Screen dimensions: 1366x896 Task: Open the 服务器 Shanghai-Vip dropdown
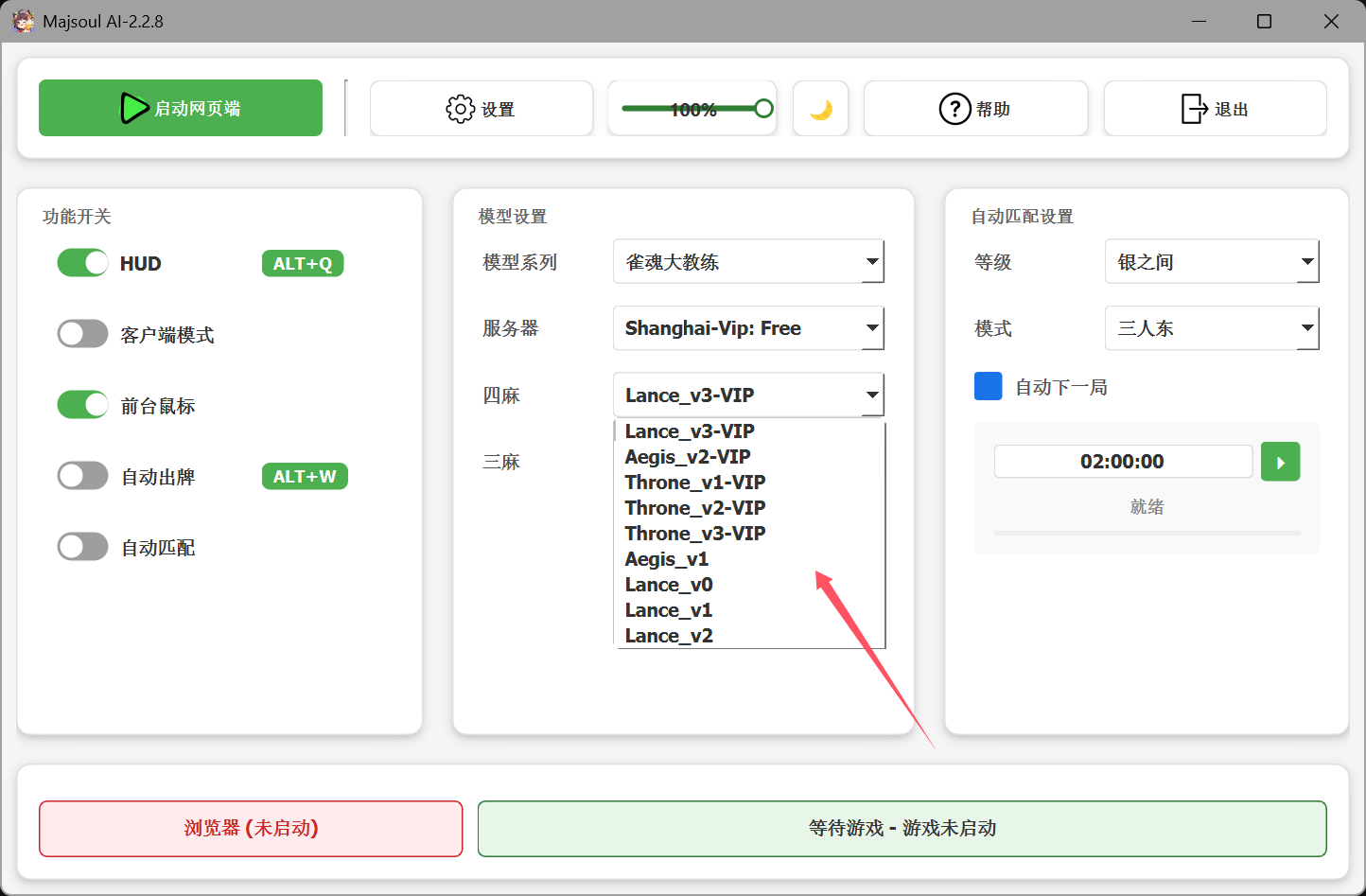click(871, 328)
